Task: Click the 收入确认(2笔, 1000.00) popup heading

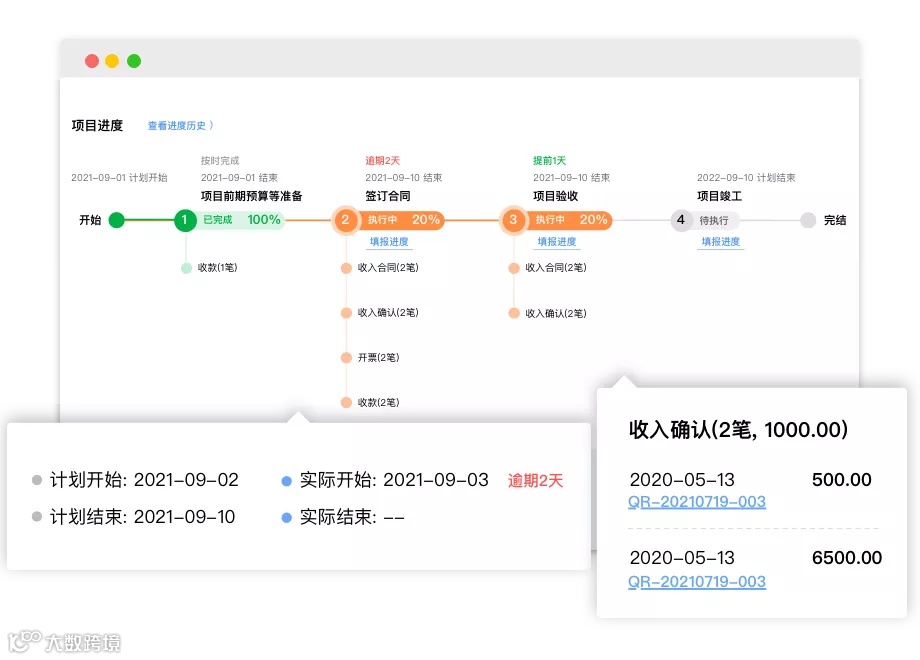Action: coord(738,429)
